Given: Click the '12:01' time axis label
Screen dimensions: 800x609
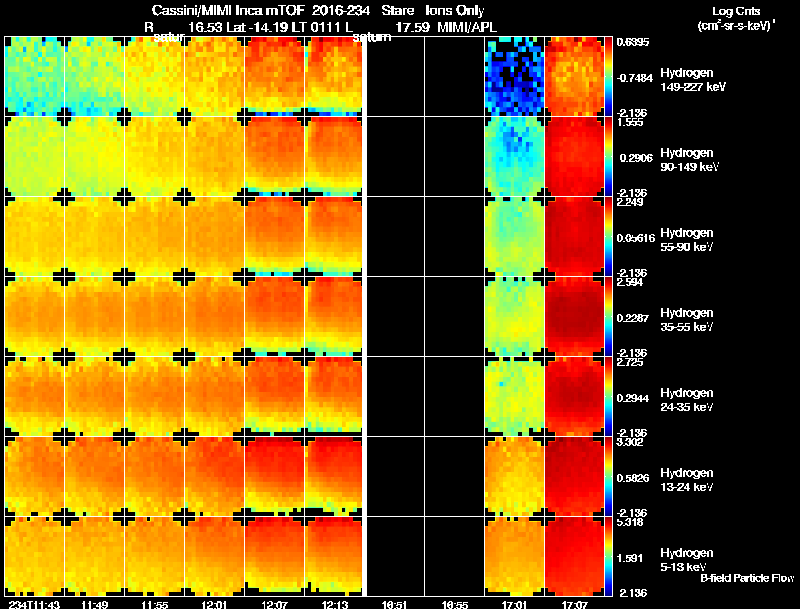Looking at the screenshot, I should (214, 604).
